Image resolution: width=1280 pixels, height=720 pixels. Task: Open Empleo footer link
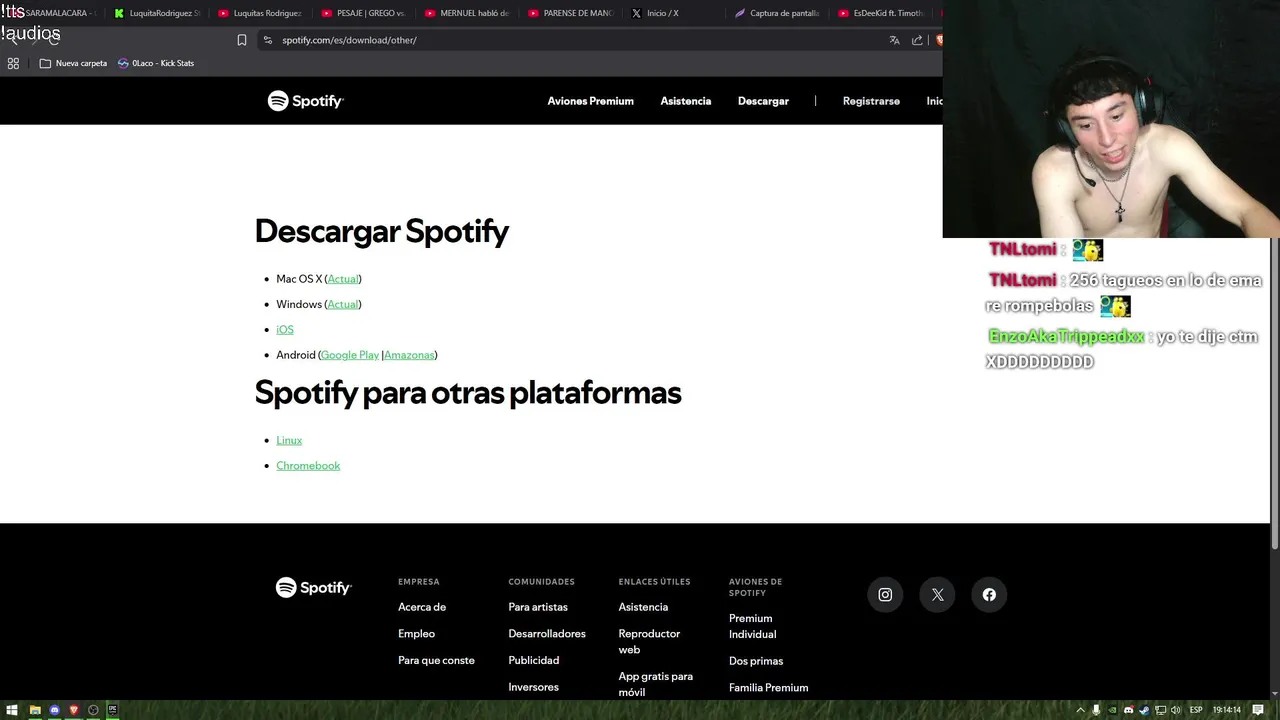(x=416, y=633)
